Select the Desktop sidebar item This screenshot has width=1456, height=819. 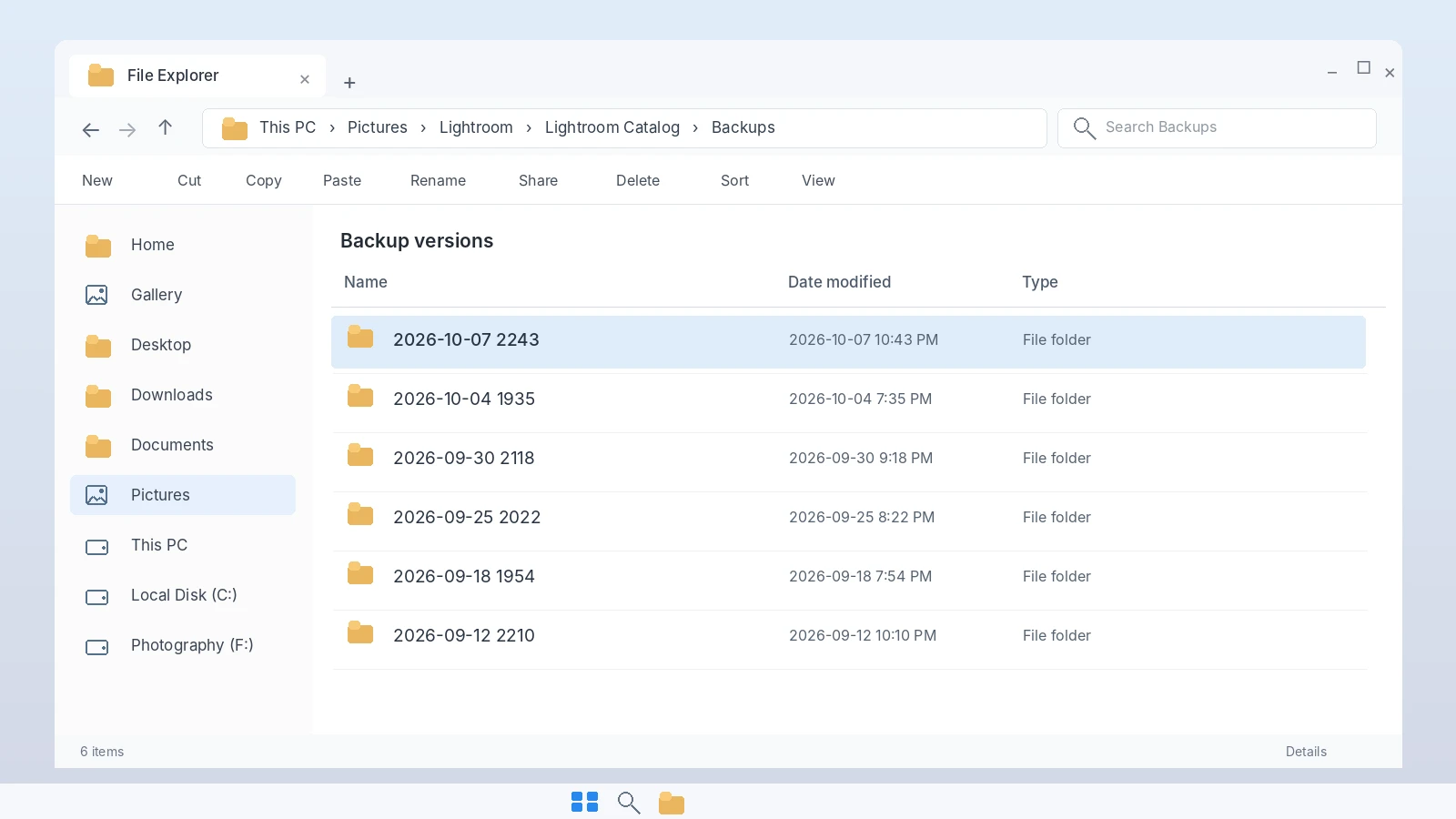[183, 345]
